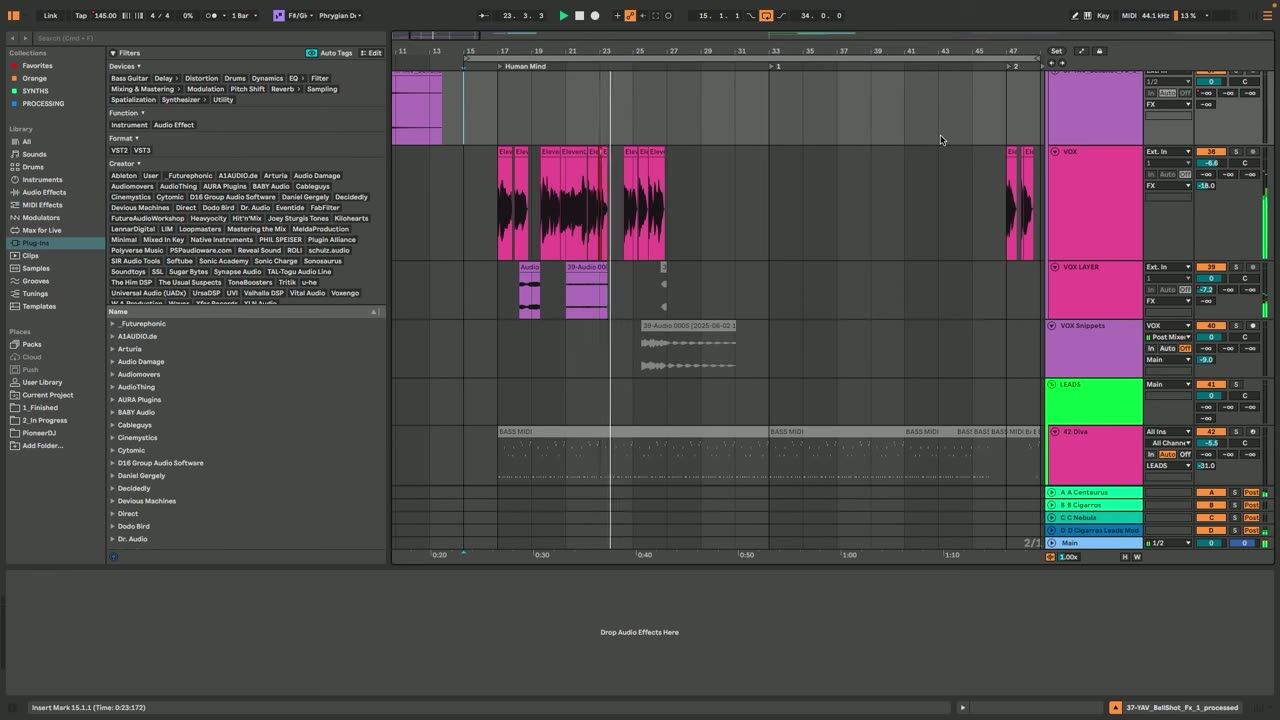Select the VST3 format filter tag

(142, 150)
